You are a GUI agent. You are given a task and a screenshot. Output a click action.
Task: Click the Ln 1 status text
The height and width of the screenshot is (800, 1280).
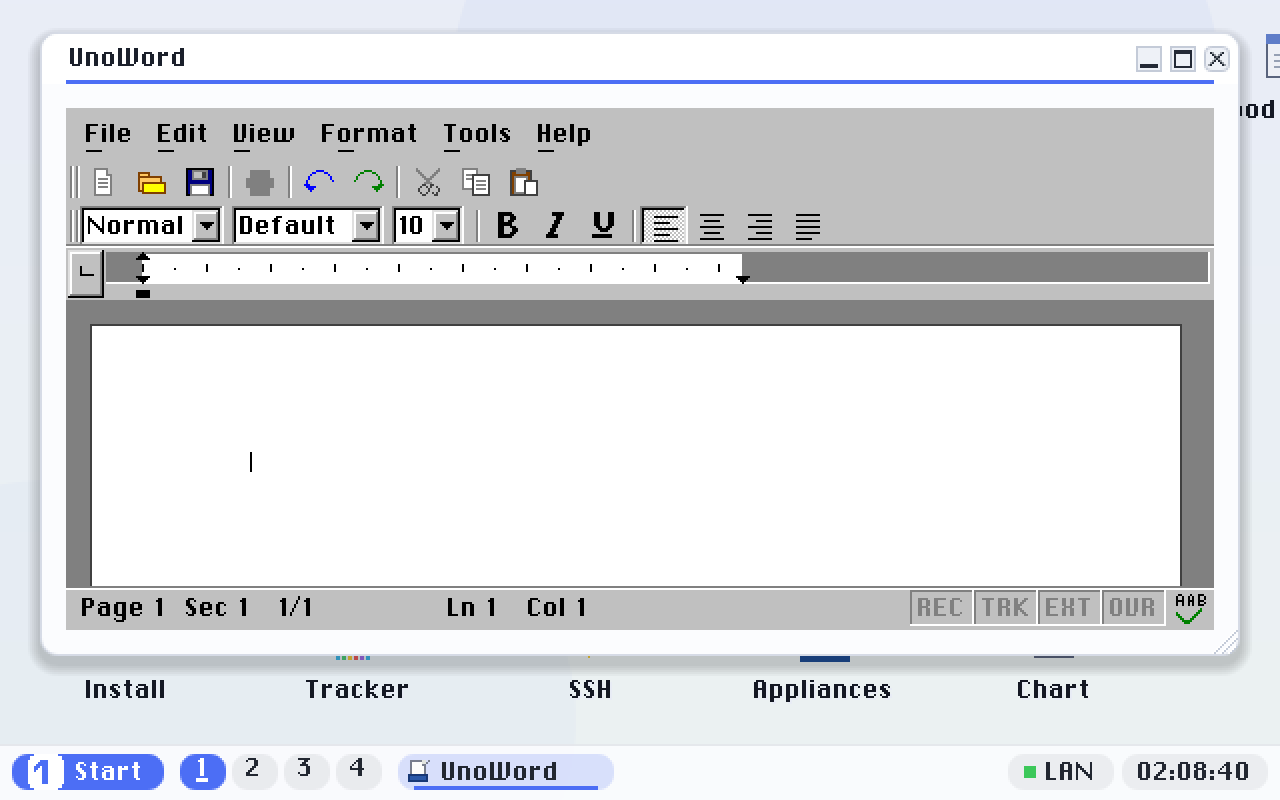(x=472, y=608)
